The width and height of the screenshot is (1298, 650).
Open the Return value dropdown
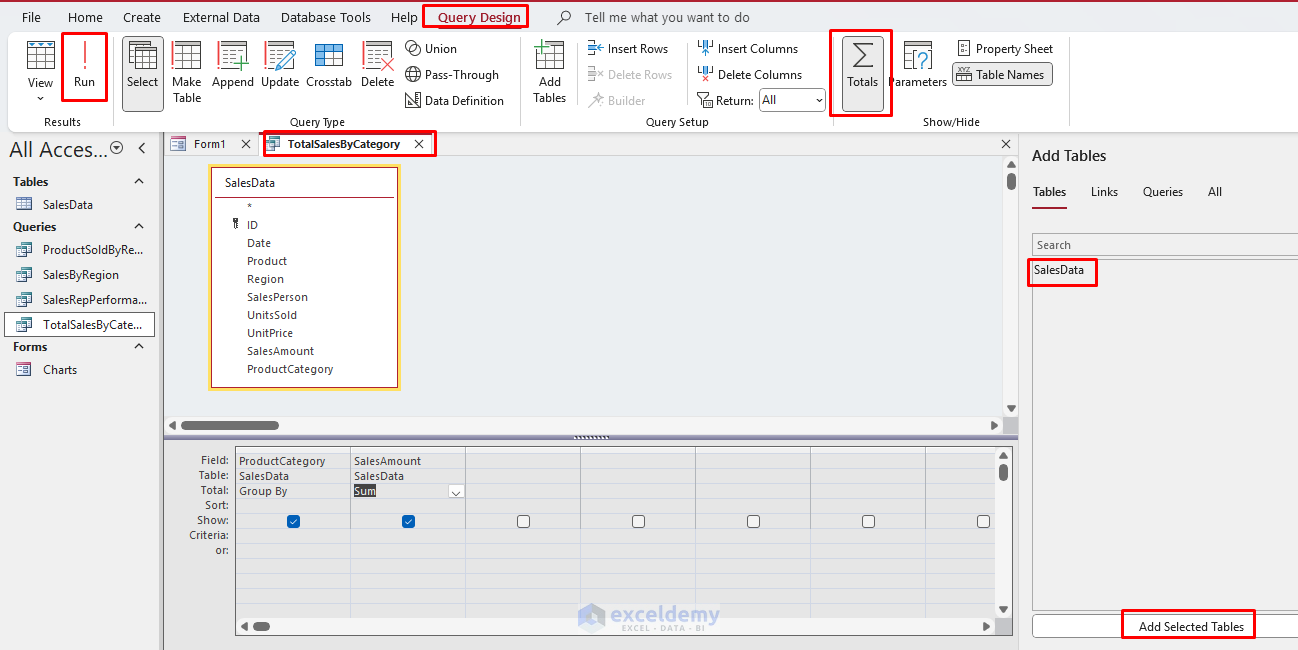818,100
